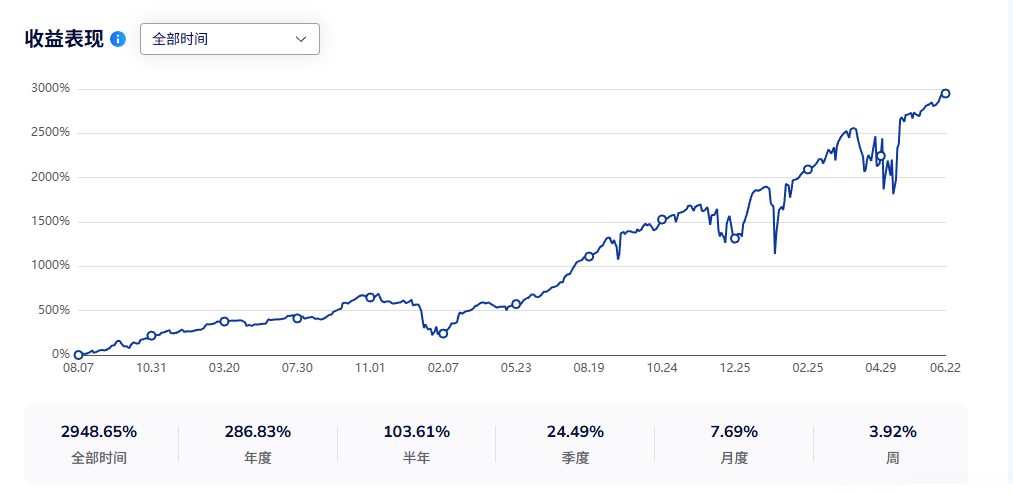Image resolution: width=1013 pixels, height=494 pixels.
Task: Pick the 周 3.92% stat
Action: 893,444
